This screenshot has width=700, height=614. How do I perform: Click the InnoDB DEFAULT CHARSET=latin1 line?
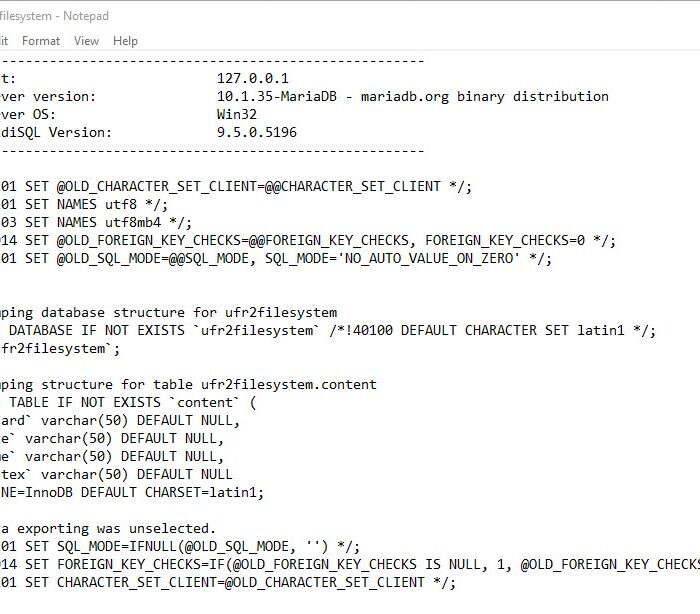pos(132,493)
